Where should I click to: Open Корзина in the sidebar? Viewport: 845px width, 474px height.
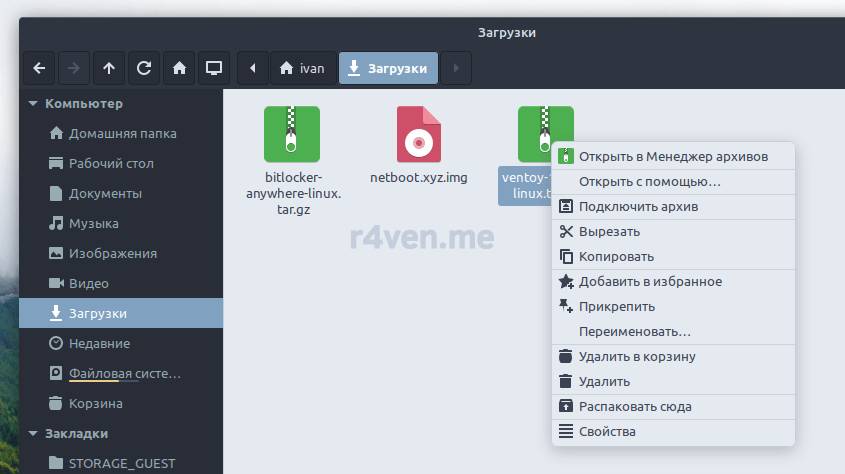(x=95, y=403)
